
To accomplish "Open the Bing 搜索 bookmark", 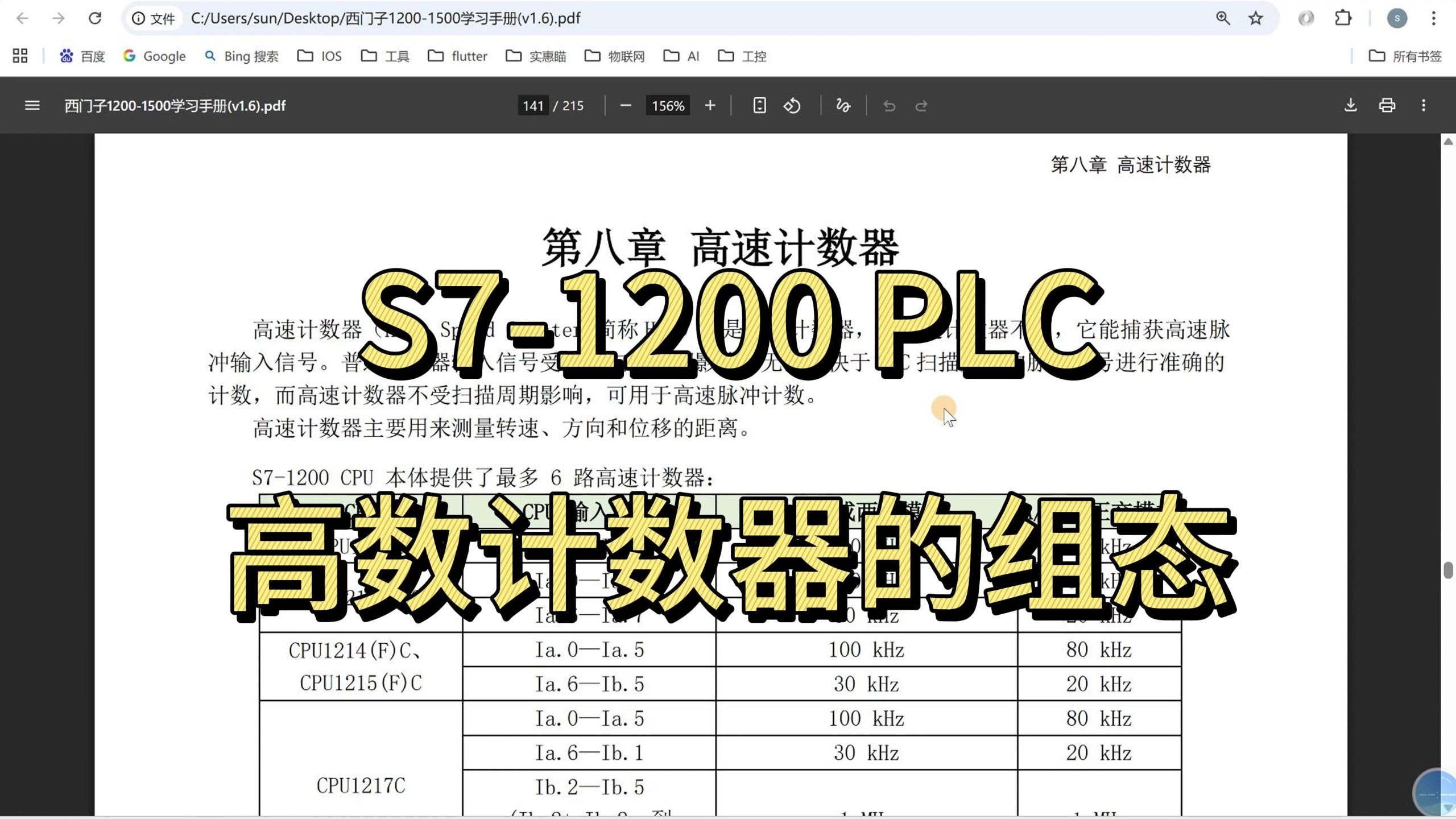I will pyautogui.click(x=242, y=56).
